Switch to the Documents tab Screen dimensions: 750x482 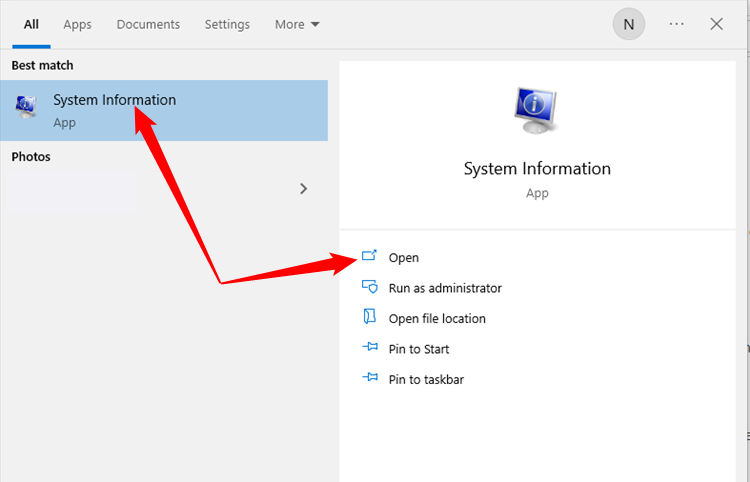148,24
